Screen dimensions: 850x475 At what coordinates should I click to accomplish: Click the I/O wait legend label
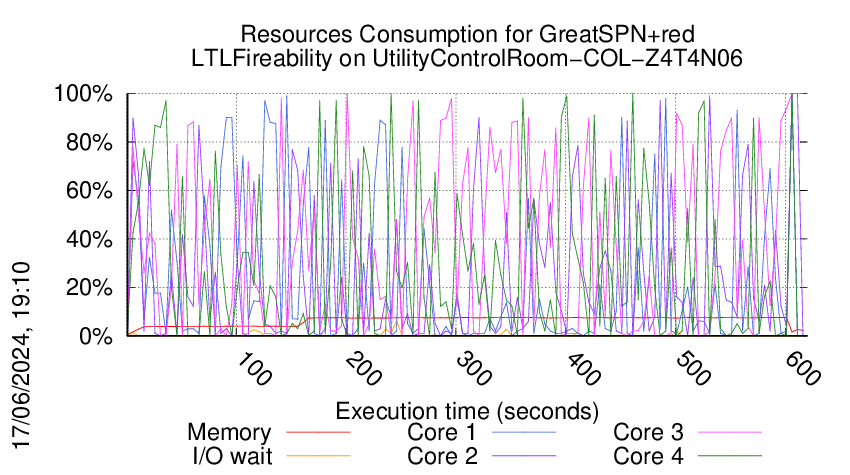pos(233,456)
